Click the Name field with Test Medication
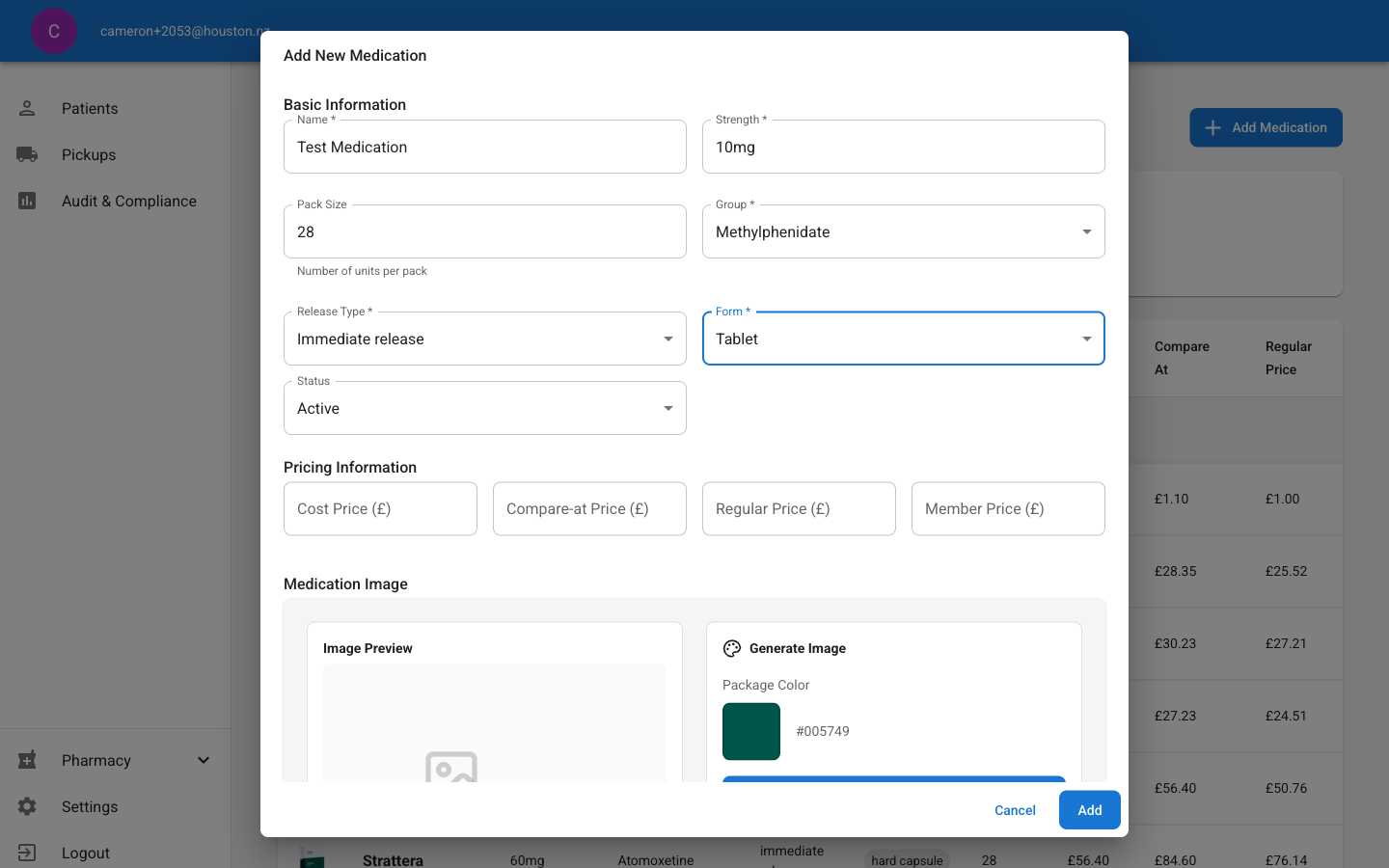The width and height of the screenshot is (1389, 868). tap(485, 147)
